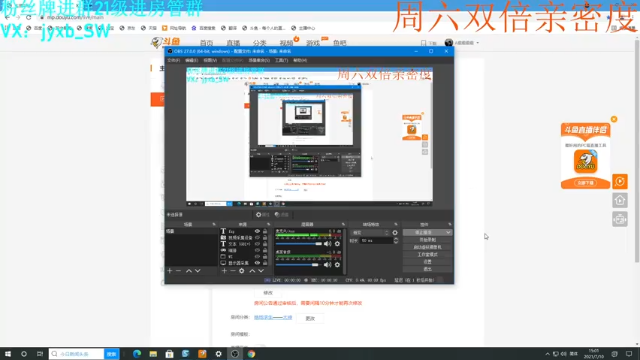This screenshot has height=360, width=640.
Task: Go to the Douyu 分类 nav tab
Action: (260, 43)
